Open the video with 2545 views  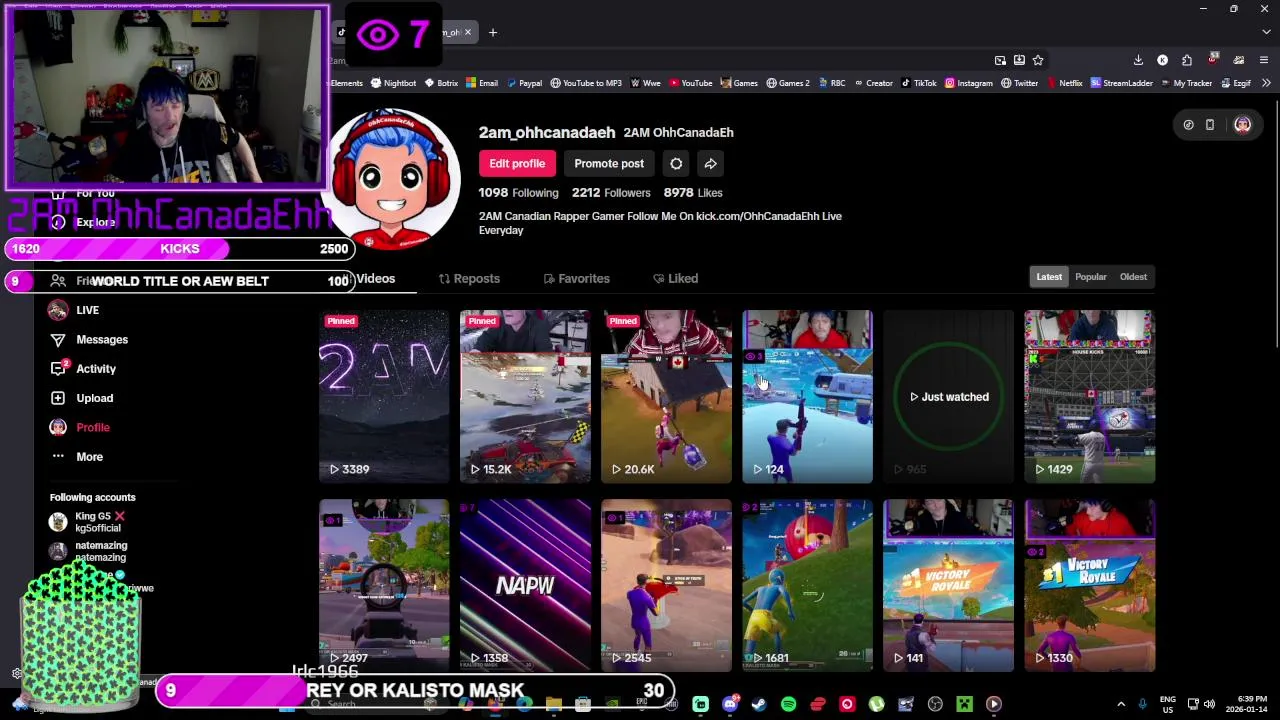coord(666,586)
